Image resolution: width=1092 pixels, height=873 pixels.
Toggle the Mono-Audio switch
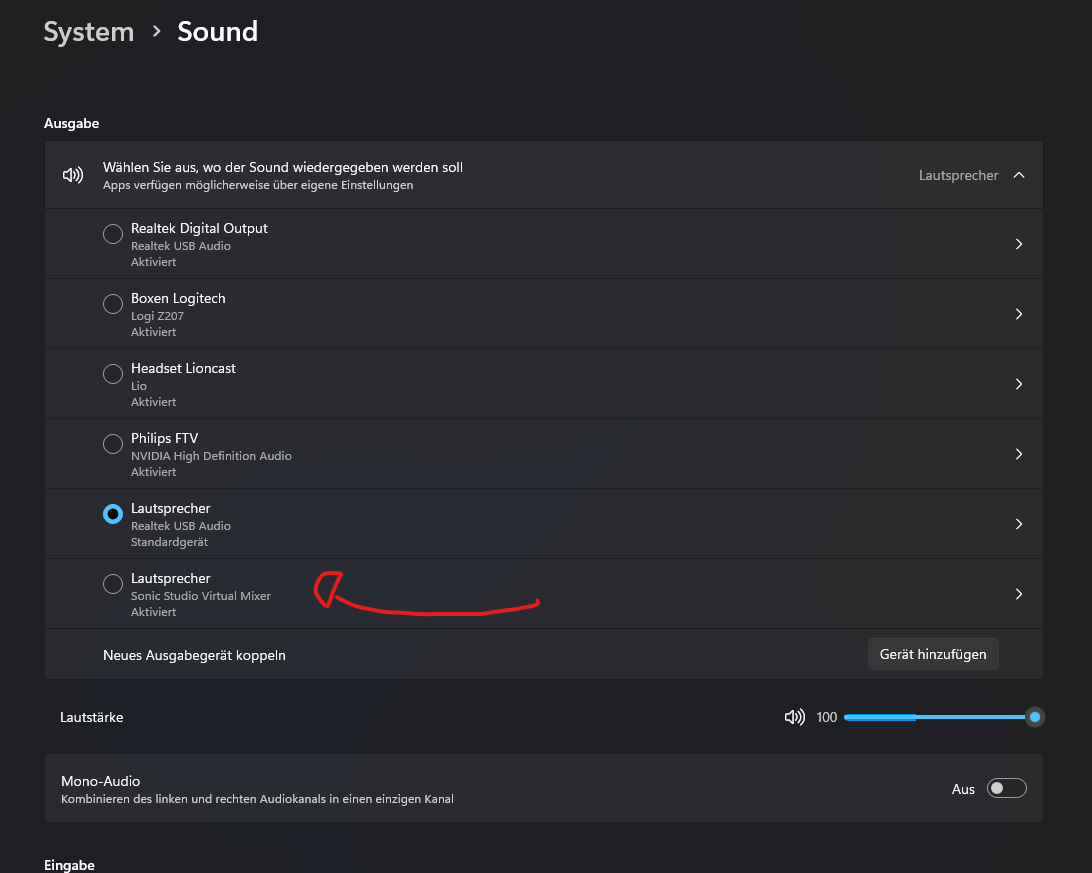(1006, 789)
